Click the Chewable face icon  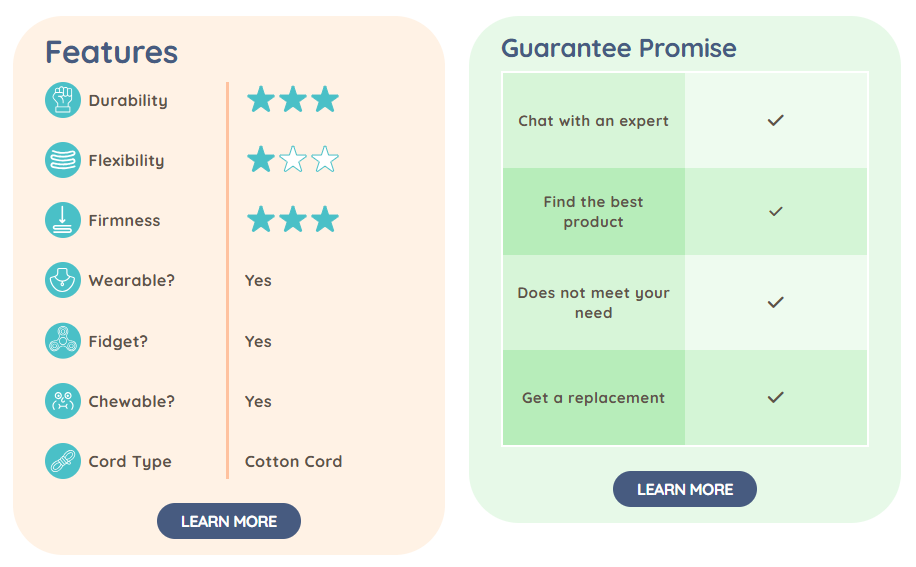(63, 401)
